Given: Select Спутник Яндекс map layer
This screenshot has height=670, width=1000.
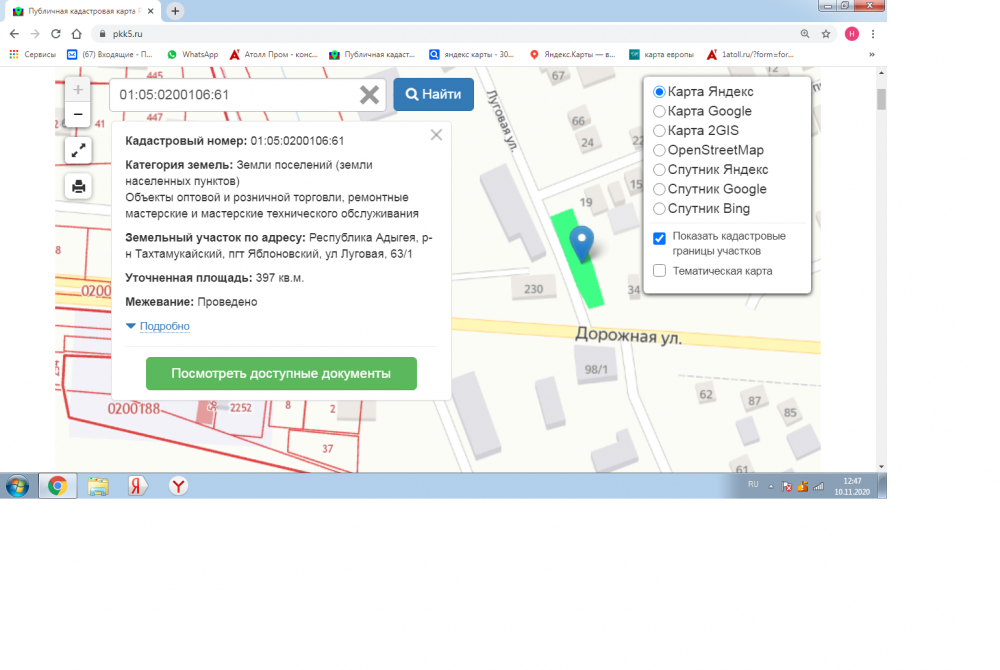Looking at the screenshot, I should click(x=659, y=170).
